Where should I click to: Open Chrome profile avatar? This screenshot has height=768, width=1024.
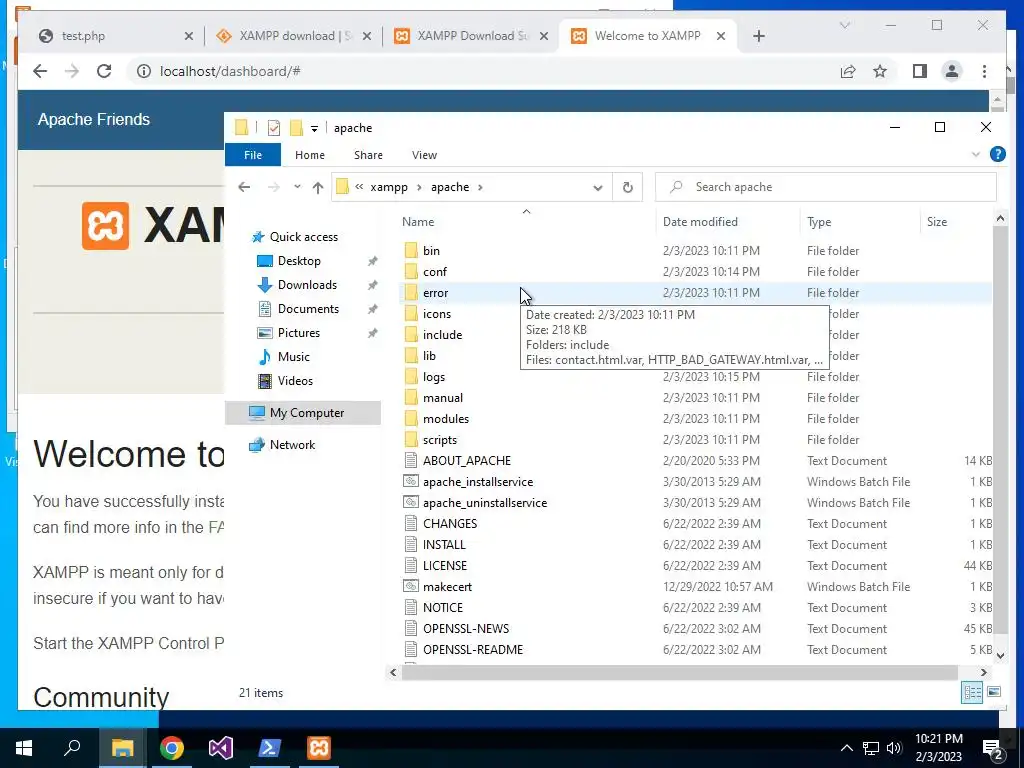(x=952, y=71)
